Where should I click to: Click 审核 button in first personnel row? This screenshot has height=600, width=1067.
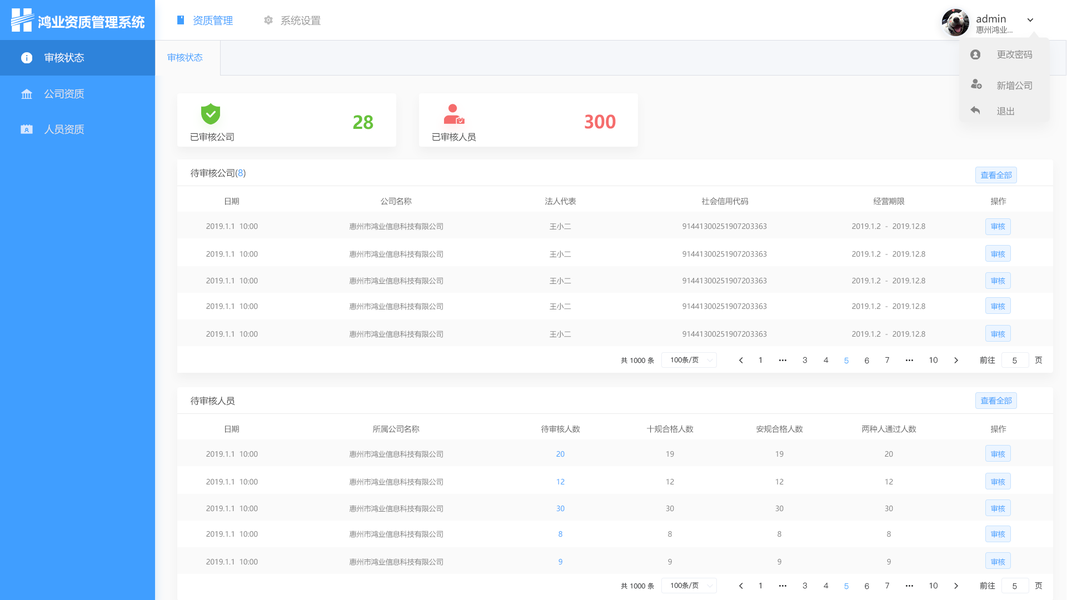click(x=998, y=454)
